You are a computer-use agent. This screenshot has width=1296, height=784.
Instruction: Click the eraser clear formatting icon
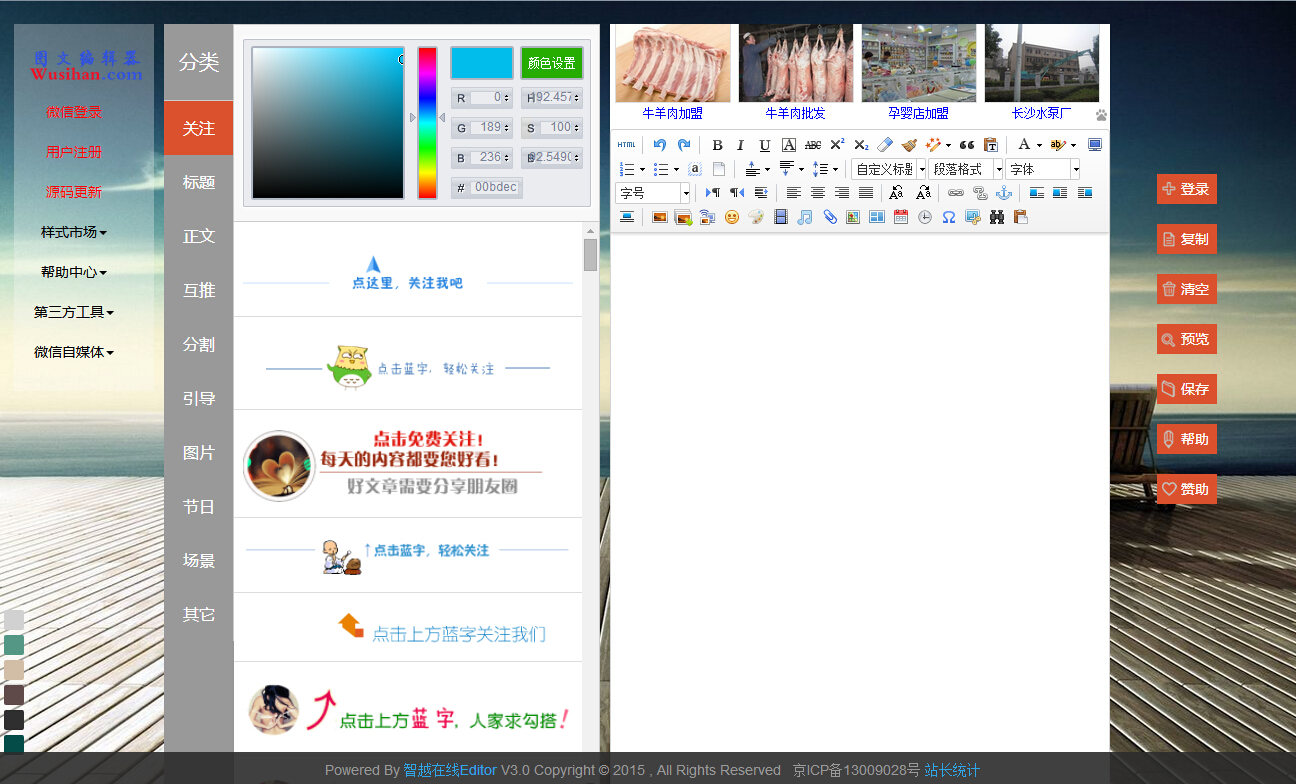pos(884,145)
